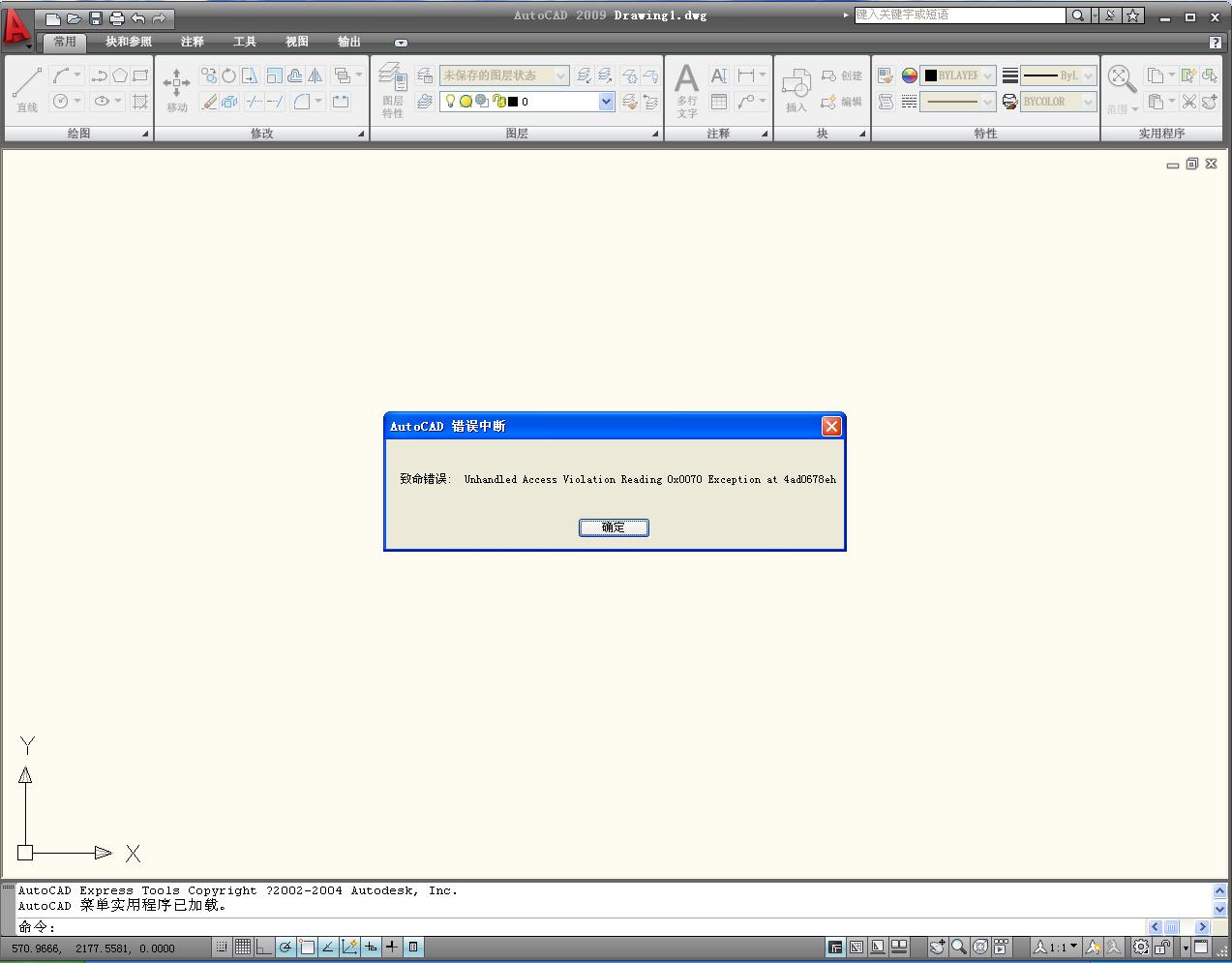Expand the 图层 panel title bar
The height and width of the screenshot is (963, 1232).
(517, 134)
